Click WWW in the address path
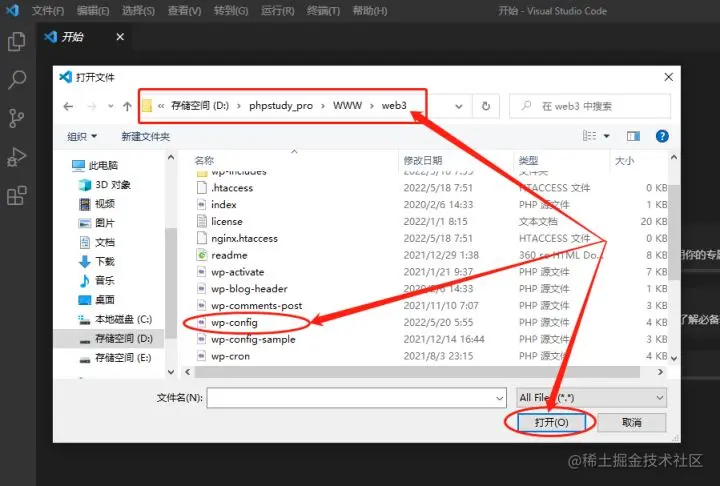Screen dimensions: 720x486 pyautogui.click(x=347, y=106)
